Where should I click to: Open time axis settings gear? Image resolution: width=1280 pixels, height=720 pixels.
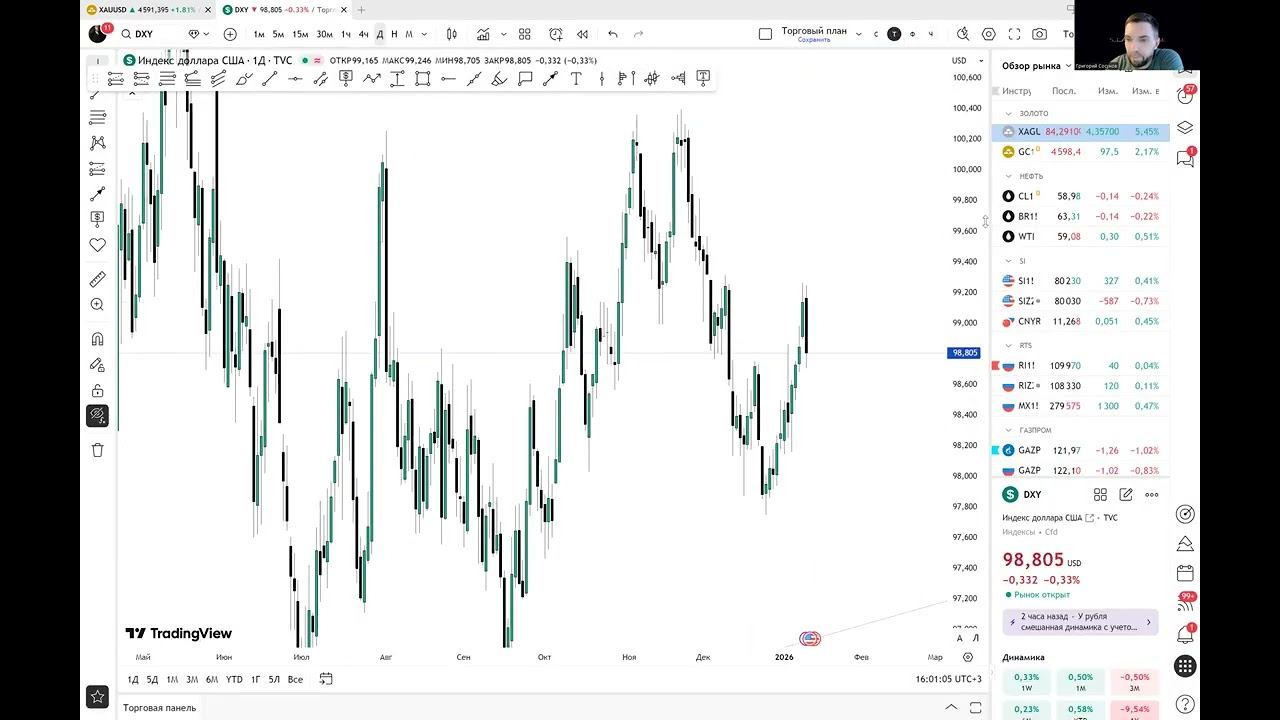968,657
